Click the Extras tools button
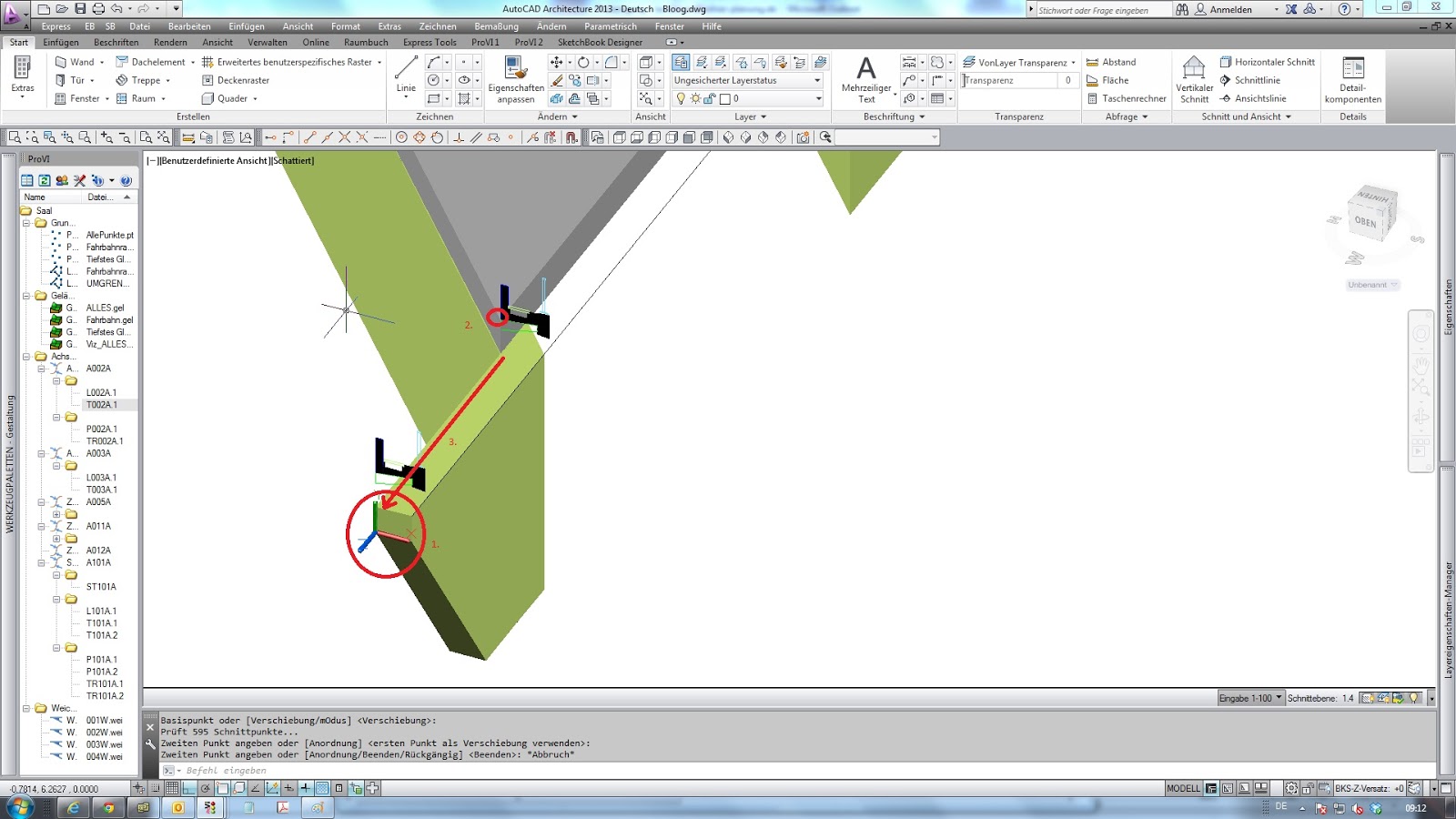This screenshot has height=819, width=1456. 23,76
